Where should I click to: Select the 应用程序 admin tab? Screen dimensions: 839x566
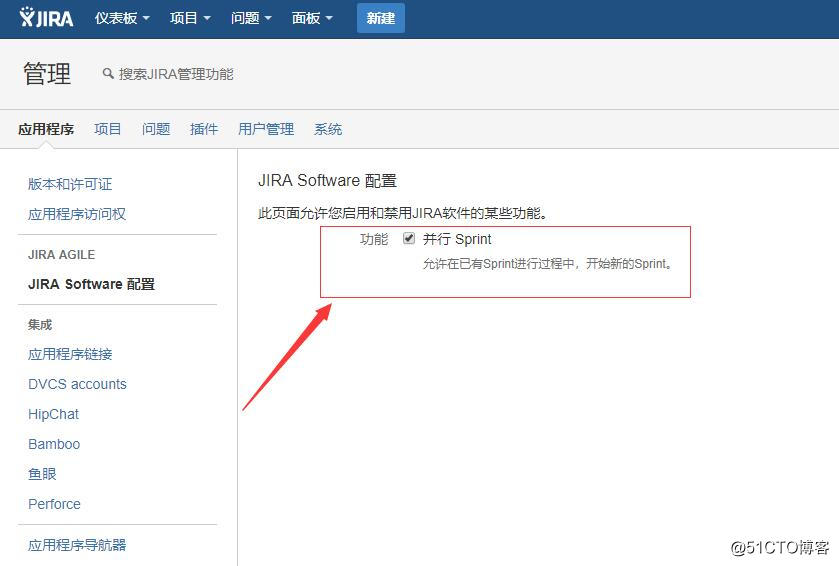(46, 129)
